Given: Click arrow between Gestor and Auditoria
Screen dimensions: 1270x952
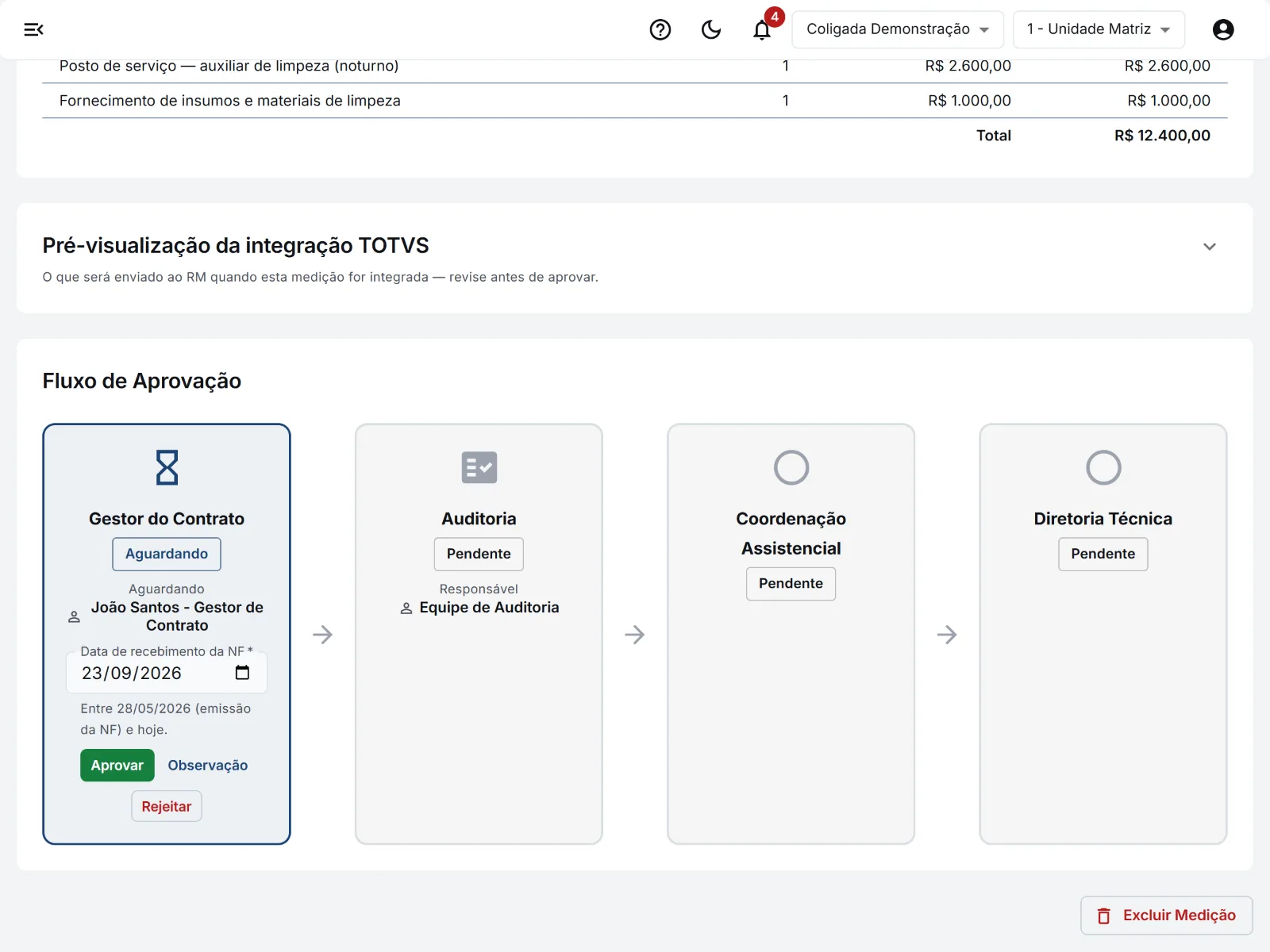Looking at the screenshot, I should (x=322, y=635).
